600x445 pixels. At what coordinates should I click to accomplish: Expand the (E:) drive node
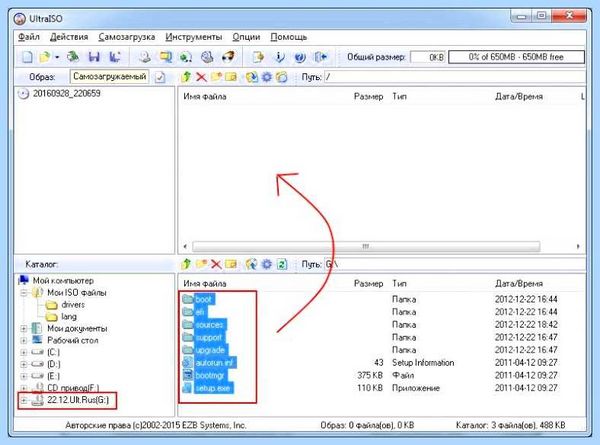point(24,377)
